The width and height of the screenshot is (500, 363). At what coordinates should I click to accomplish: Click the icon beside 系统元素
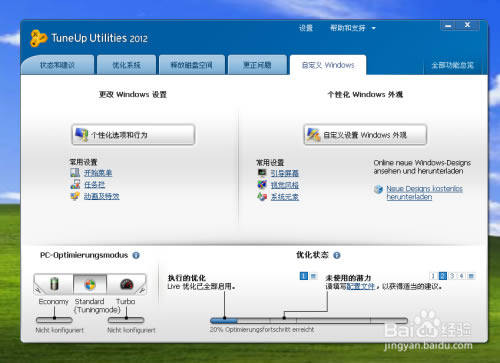pos(262,196)
